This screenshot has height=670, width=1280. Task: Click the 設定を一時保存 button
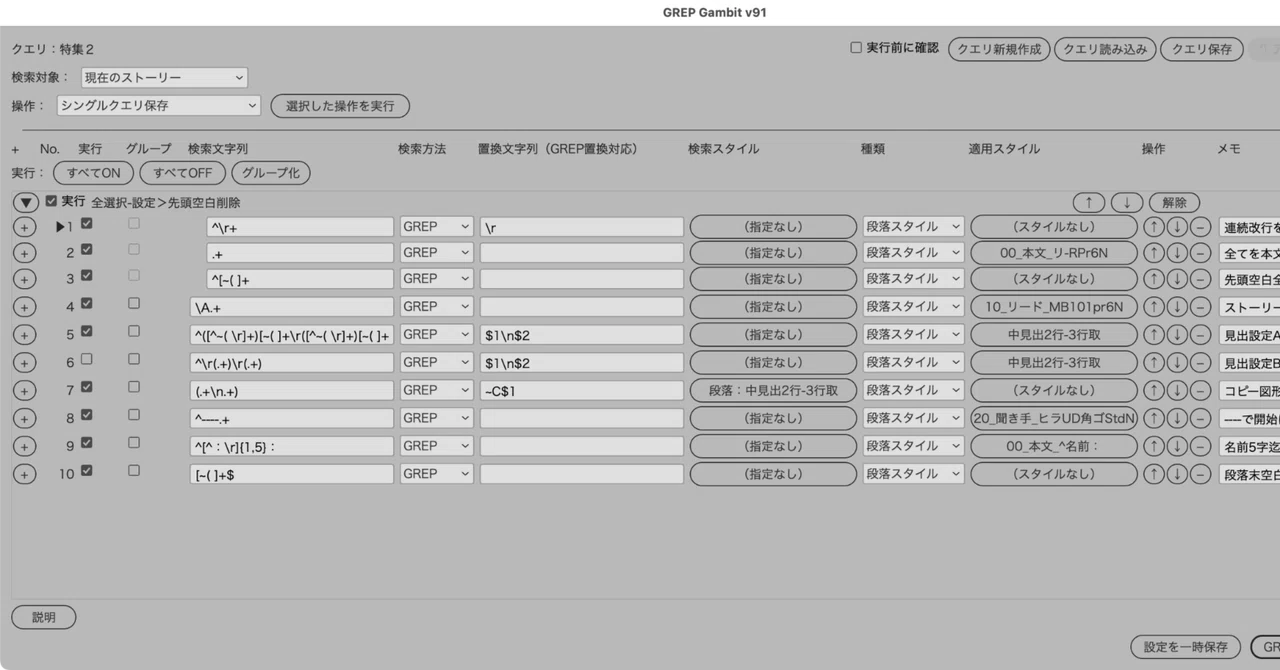[x=1186, y=647]
